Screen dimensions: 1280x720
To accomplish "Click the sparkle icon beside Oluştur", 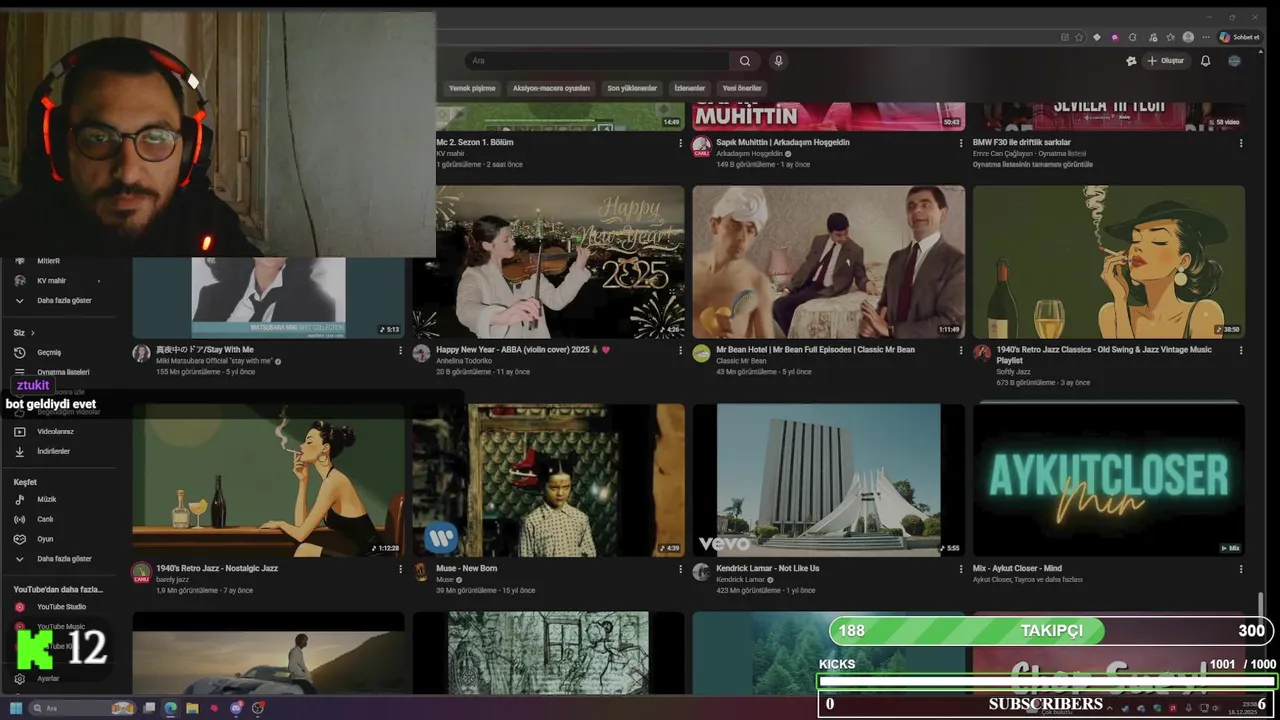I will 1131,61.
